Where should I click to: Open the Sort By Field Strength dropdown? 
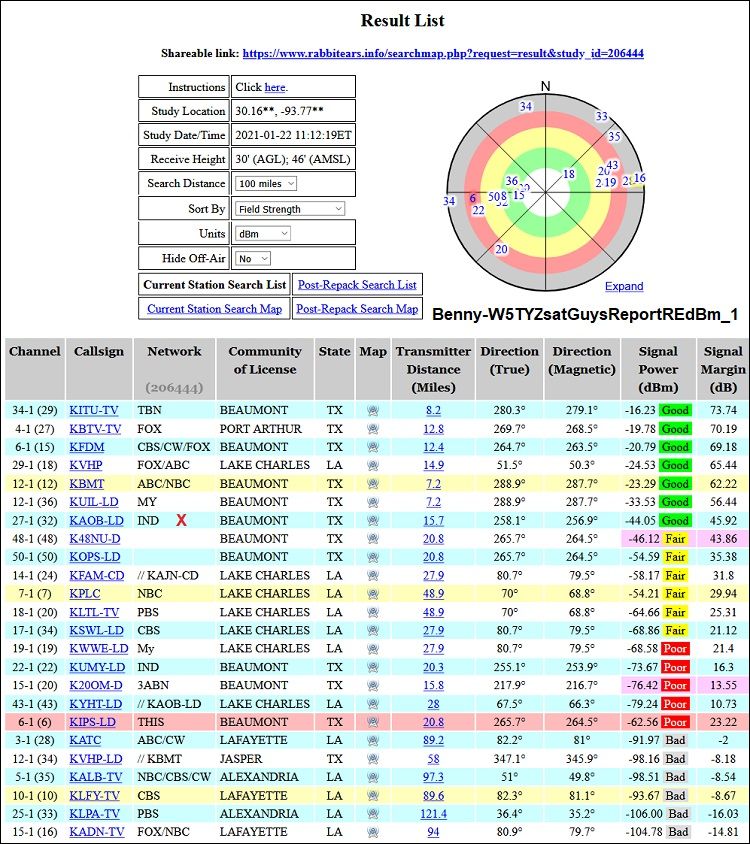pyautogui.click(x=290, y=209)
